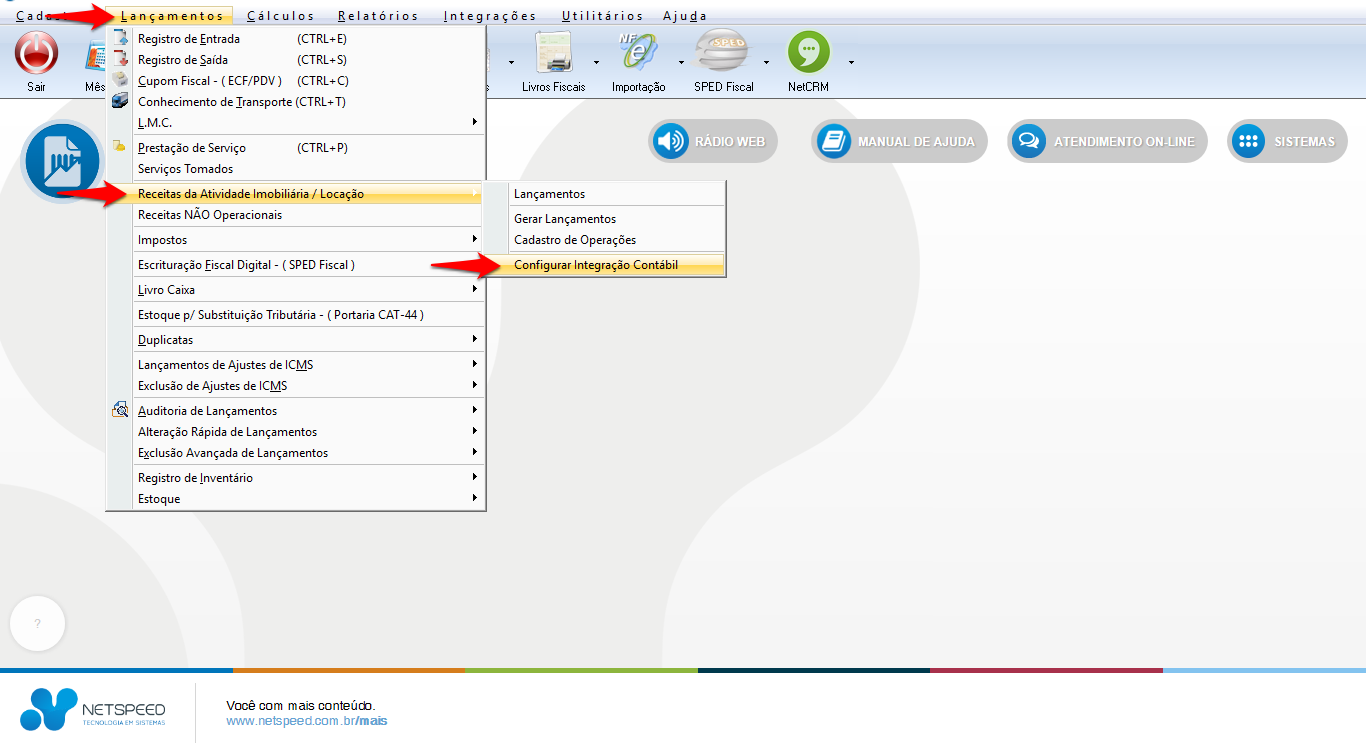Expand Livros Fiscais dropdown arrow
1366x749 pixels.
tap(596, 62)
